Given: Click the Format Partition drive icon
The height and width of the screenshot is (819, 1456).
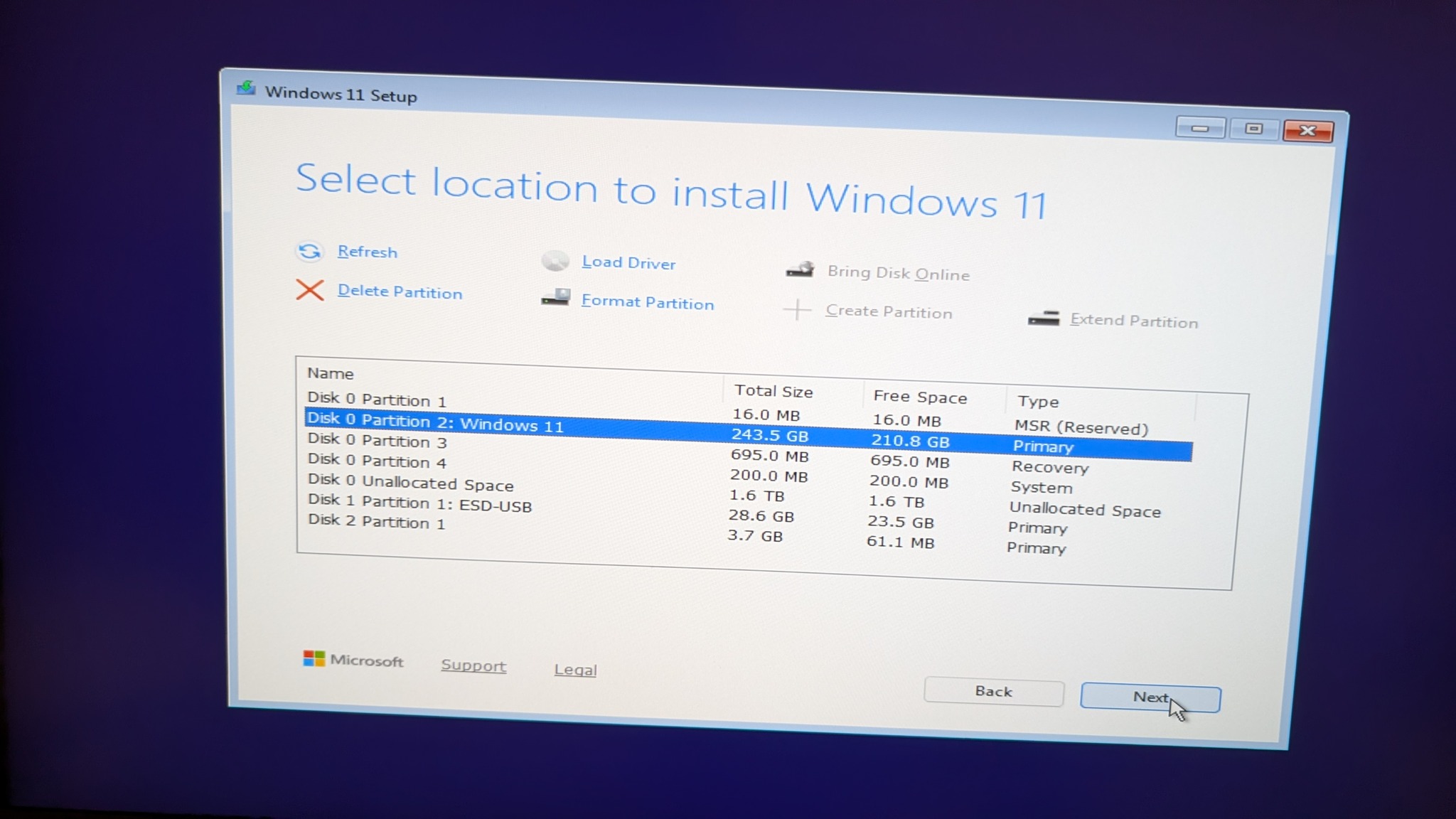Looking at the screenshot, I should [x=556, y=297].
